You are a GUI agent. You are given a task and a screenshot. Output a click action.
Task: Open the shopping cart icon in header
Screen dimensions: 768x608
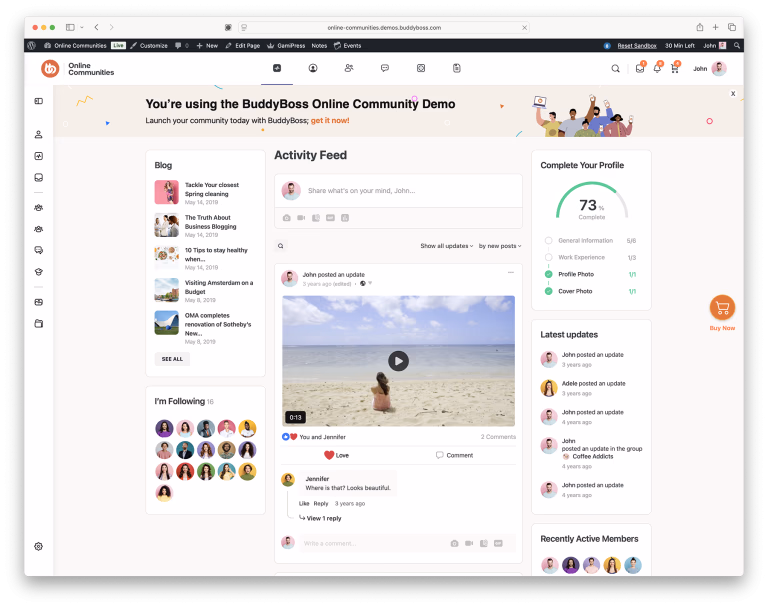[674, 69]
